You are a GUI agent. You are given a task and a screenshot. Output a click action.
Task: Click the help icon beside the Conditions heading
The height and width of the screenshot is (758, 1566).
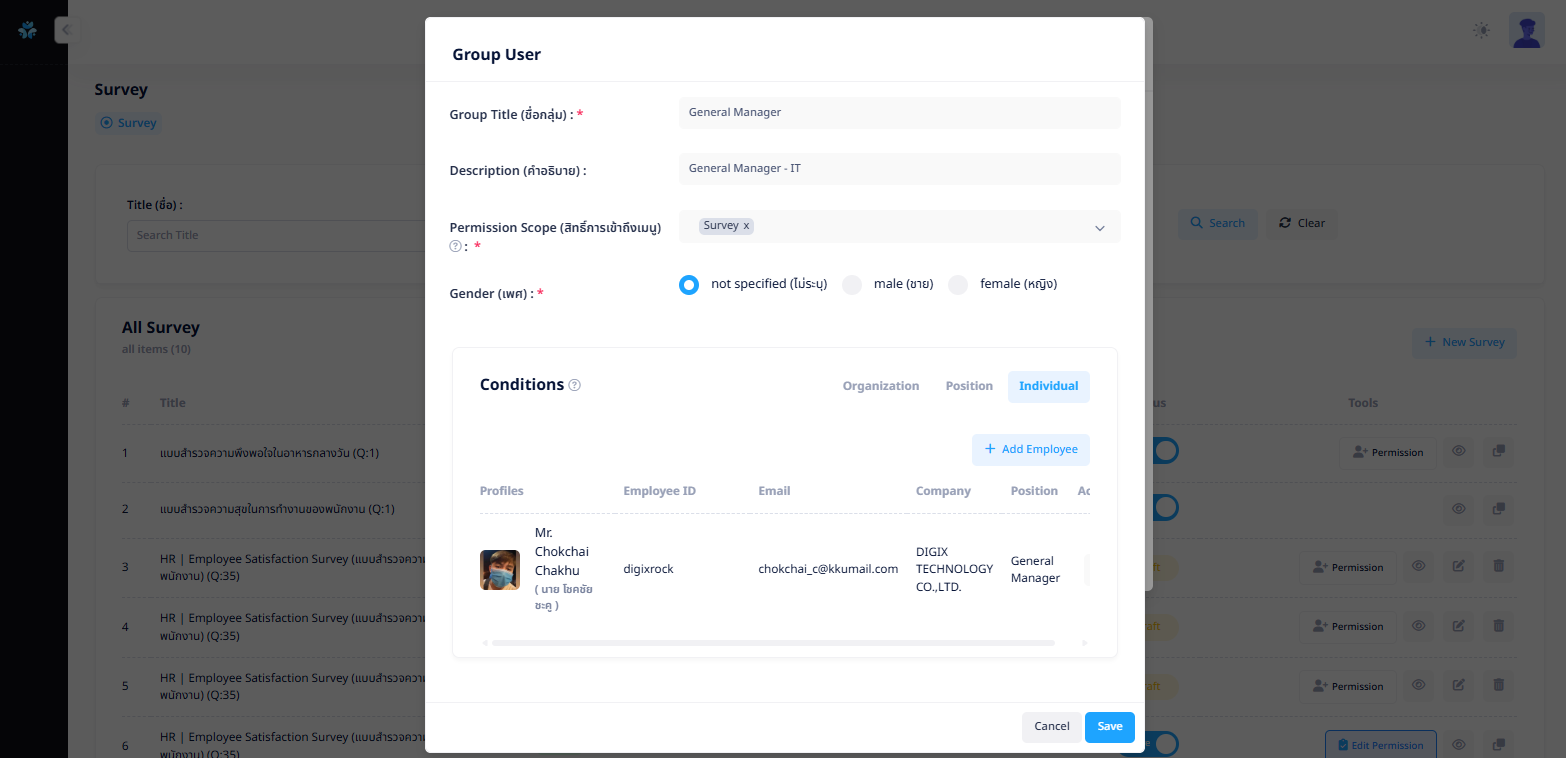point(574,386)
